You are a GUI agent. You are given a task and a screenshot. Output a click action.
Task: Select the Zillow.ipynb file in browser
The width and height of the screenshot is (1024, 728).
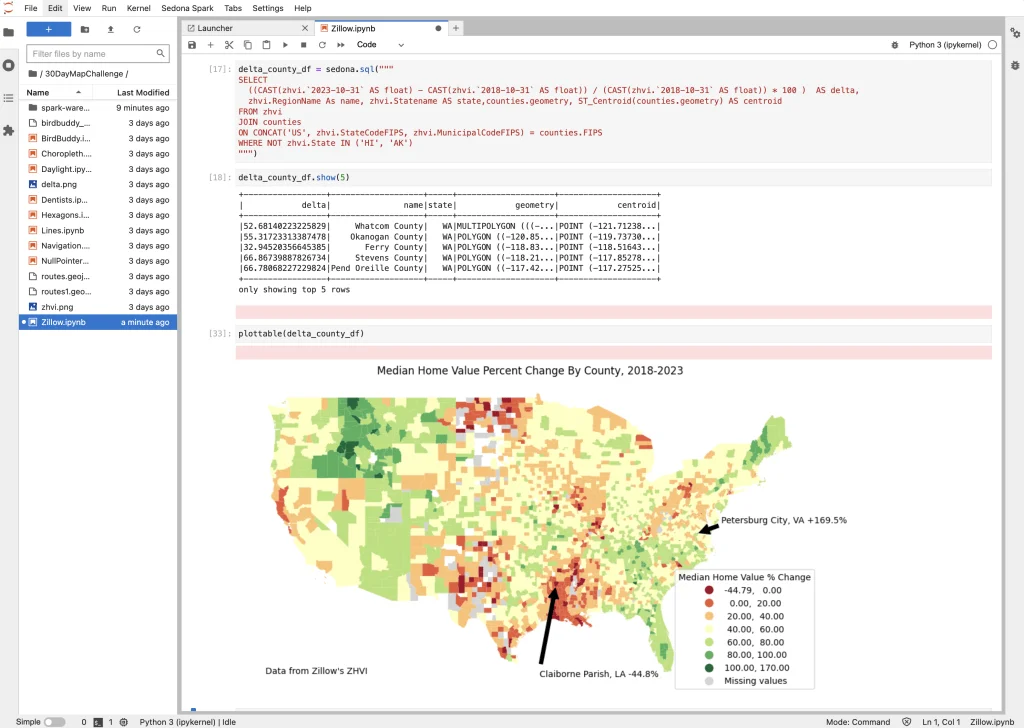98,322
